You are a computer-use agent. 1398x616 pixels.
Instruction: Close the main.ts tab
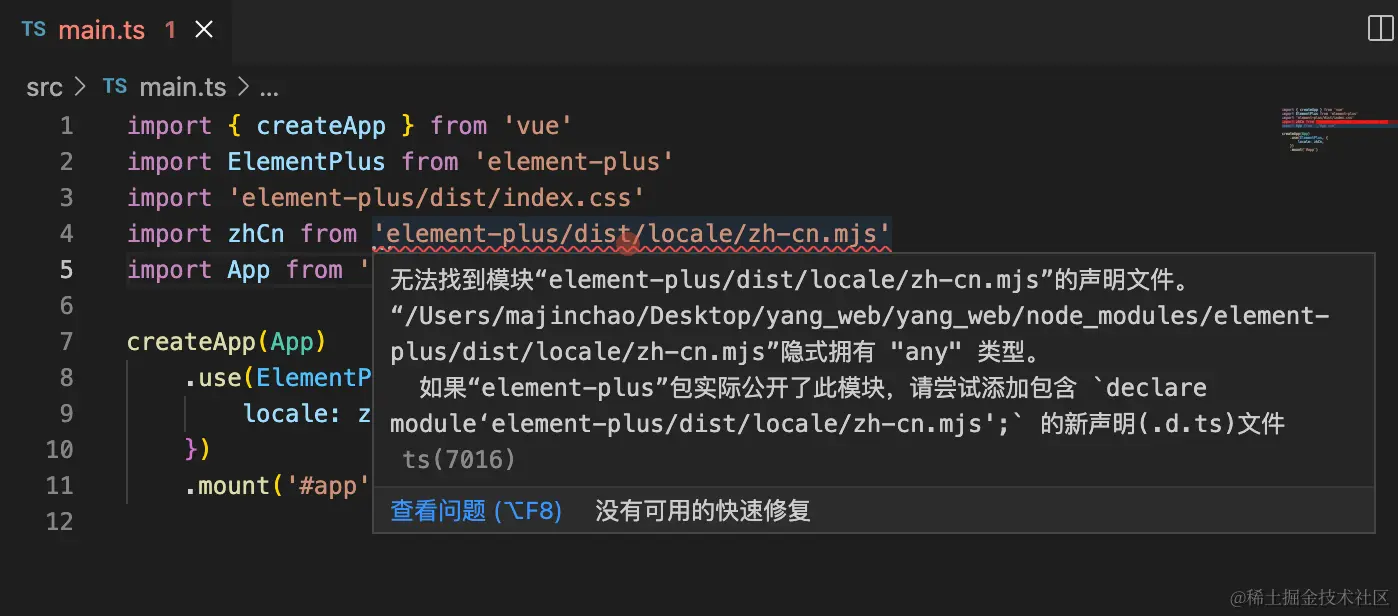[x=204, y=30]
